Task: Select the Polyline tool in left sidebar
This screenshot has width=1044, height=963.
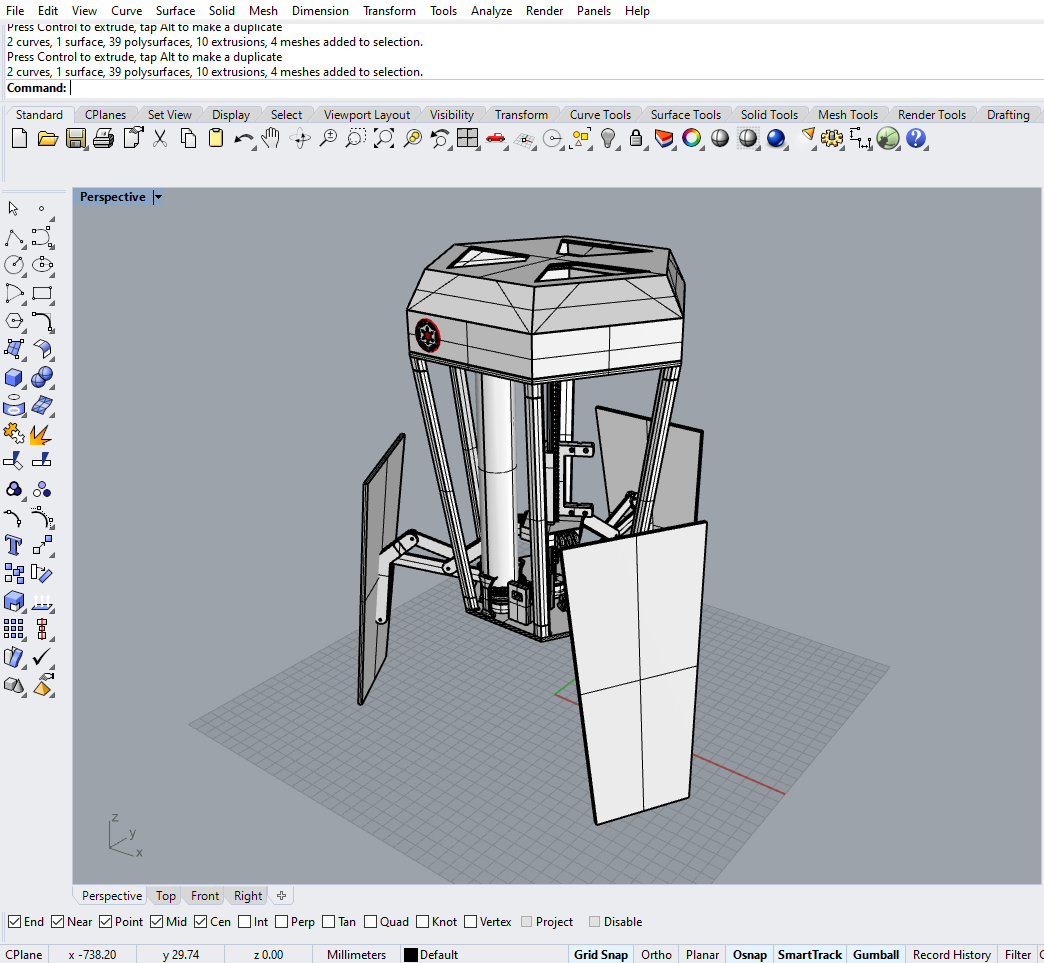Action: tap(14, 238)
